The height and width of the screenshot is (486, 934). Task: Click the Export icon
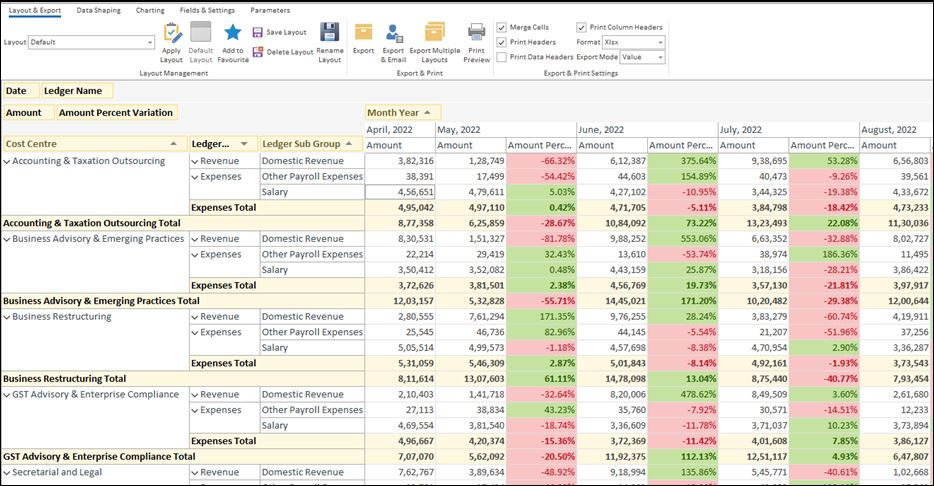click(363, 33)
